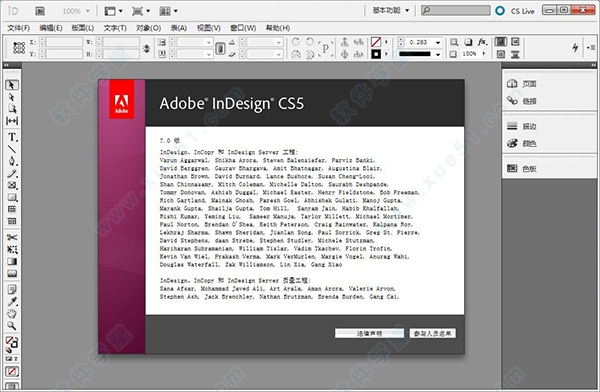Open the workspace switcher dropdown
Screen dimensions: 600x392
391,11
